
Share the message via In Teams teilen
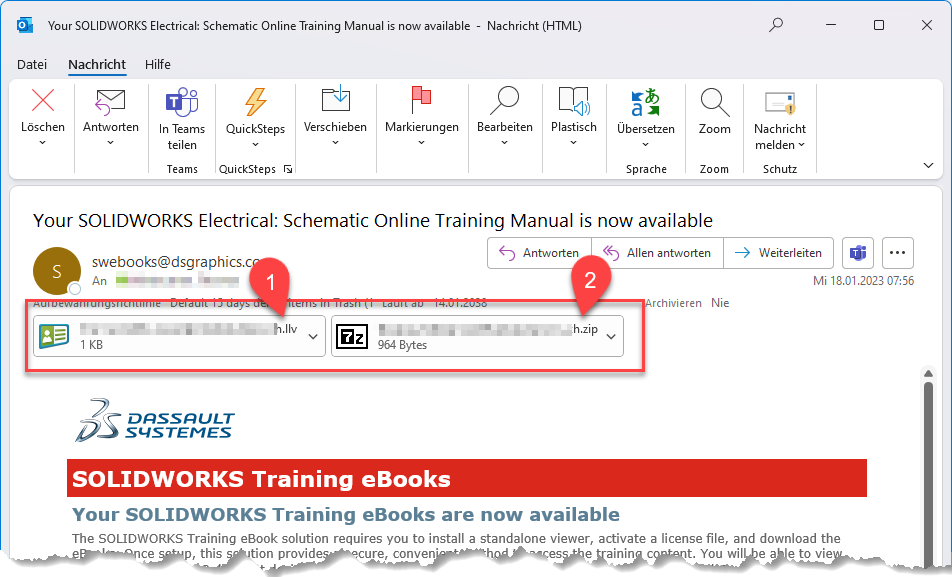coord(182,101)
